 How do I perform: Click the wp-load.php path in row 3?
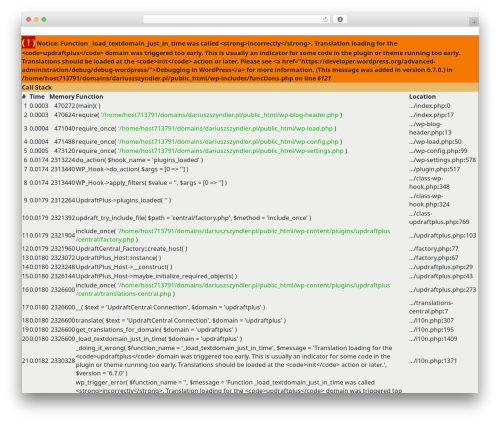pos(225,128)
